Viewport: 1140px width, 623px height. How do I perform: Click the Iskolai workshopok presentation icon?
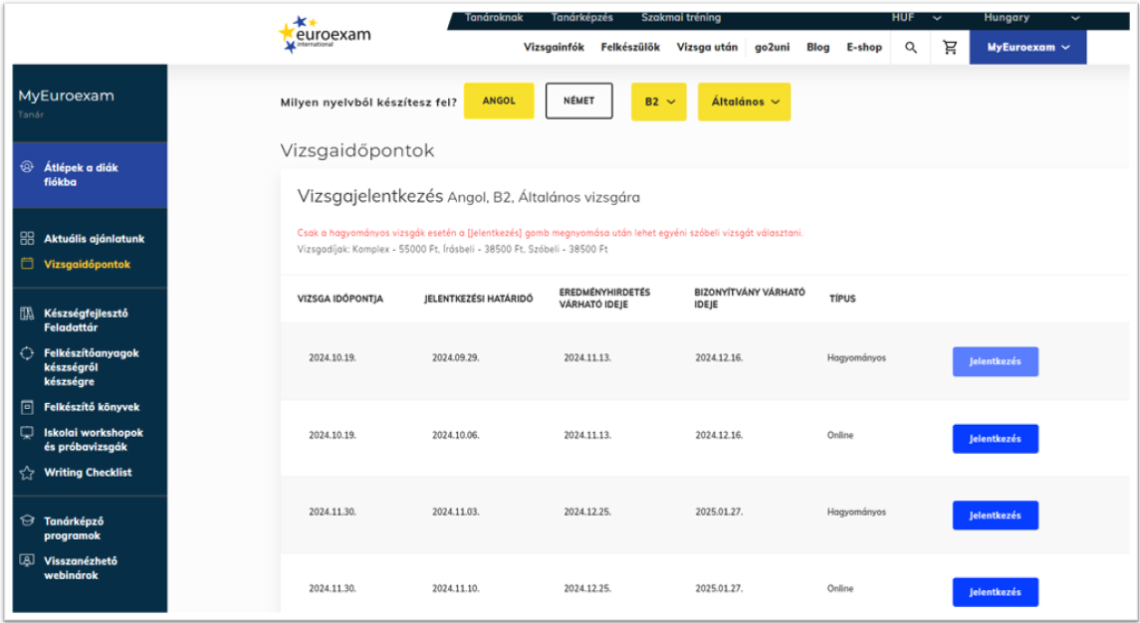pos(27,433)
